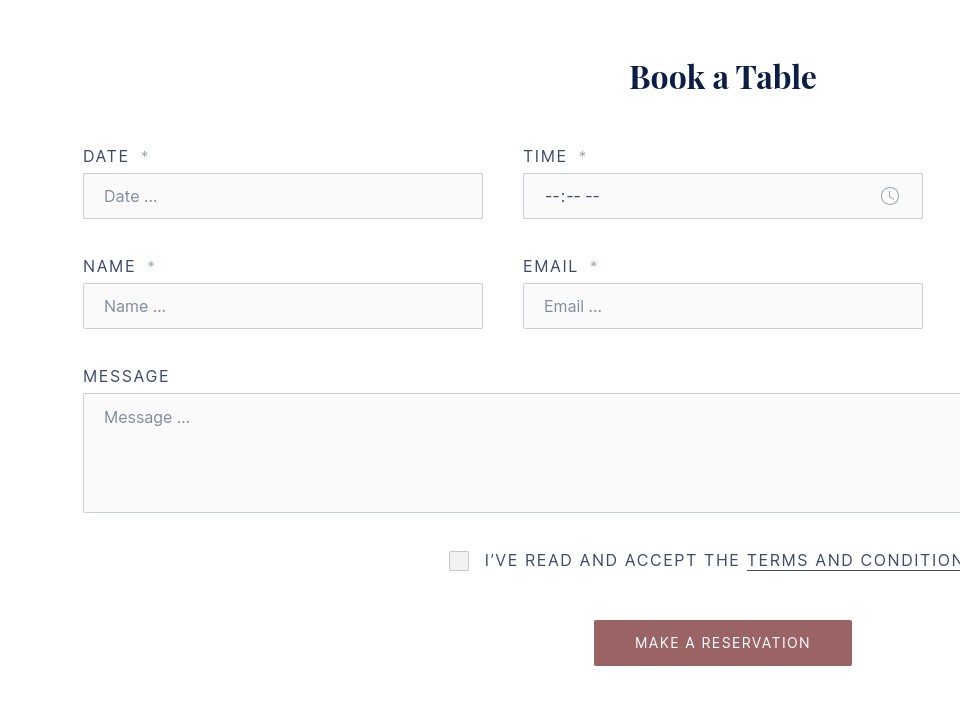960x720 pixels.
Task: Click the DATE label above the date field
Action: (x=106, y=156)
